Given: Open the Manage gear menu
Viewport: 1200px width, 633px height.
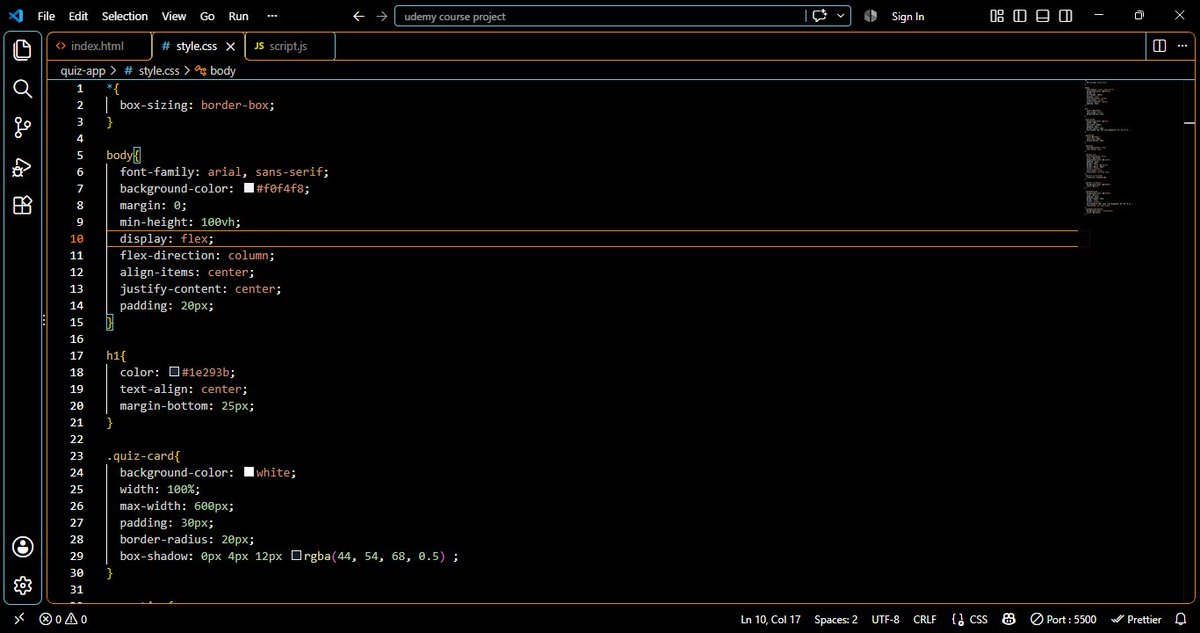Looking at the screenshot, I should (22, 586).
